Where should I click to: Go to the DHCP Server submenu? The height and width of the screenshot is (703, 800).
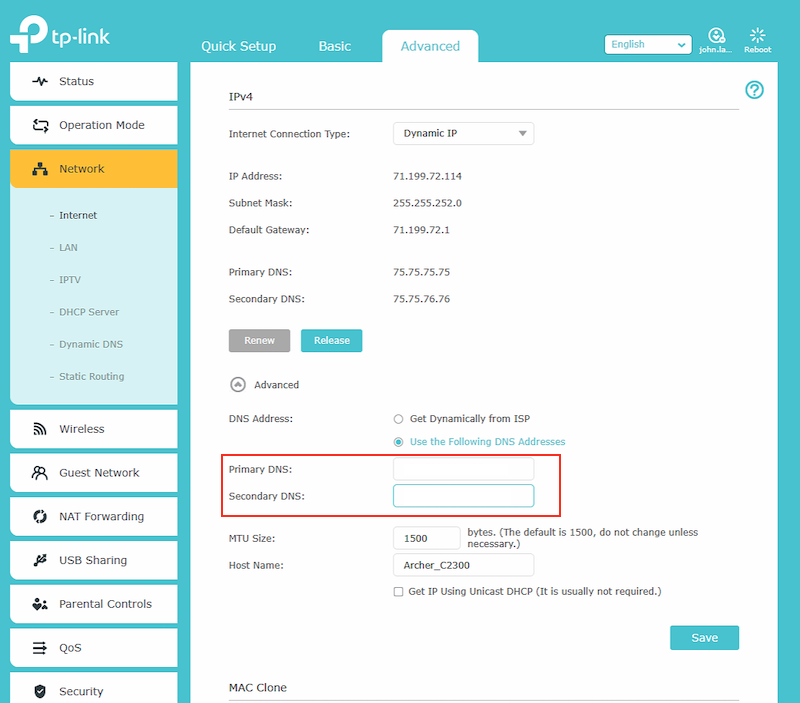click(x=89, y=312)
